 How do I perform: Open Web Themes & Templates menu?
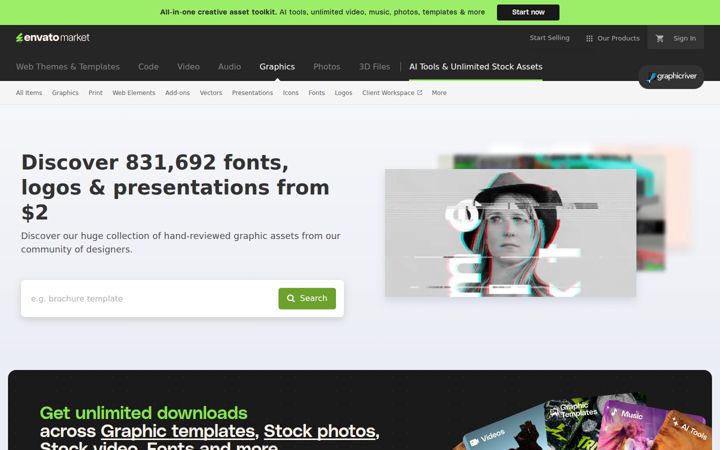[x=68, y=67]
